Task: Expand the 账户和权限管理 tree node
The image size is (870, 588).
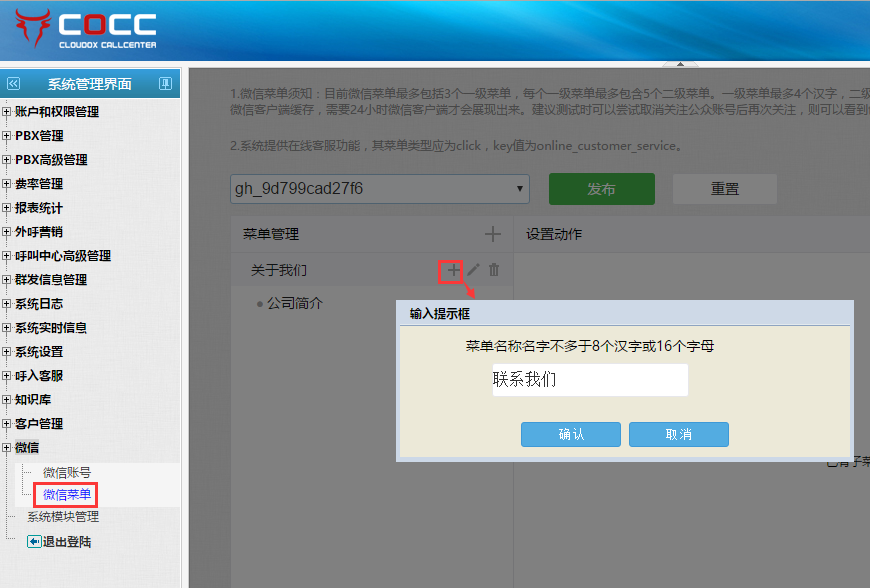Action: [x=7, y=112]
